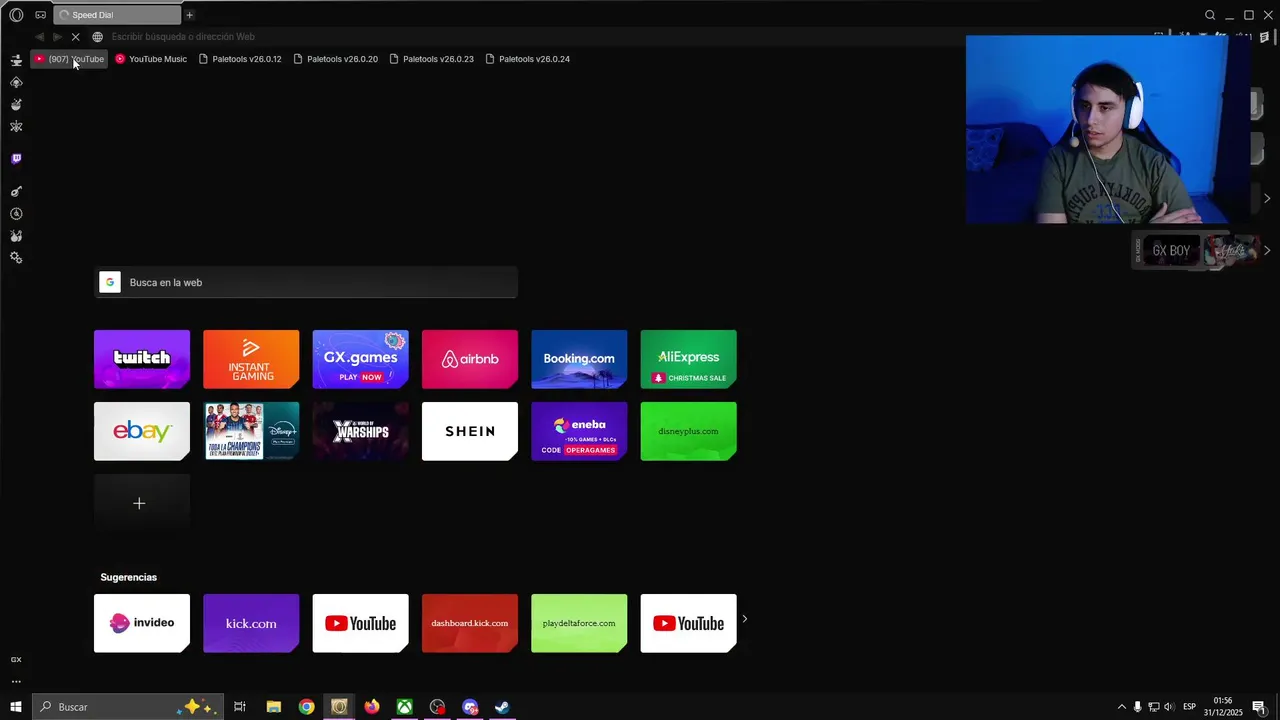Open the sidebar three-dots more menu
The image size is (1280, 720).
[16, 682]
